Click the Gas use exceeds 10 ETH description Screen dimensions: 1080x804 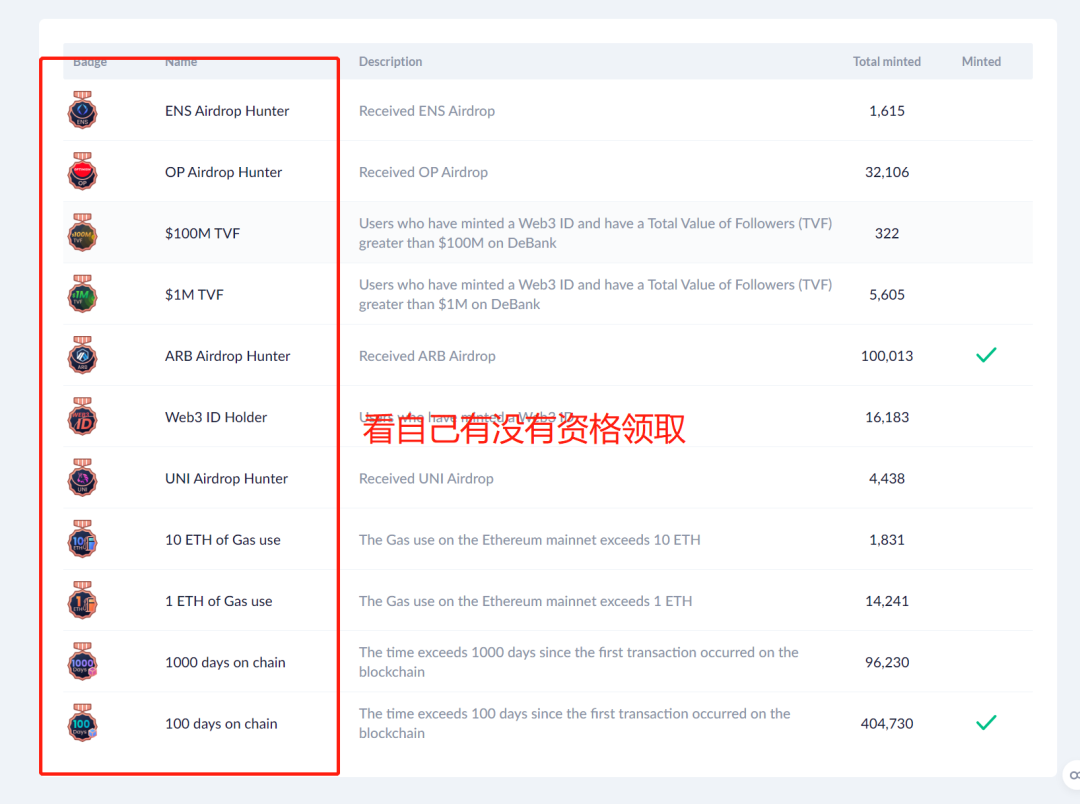click(529, 540)
